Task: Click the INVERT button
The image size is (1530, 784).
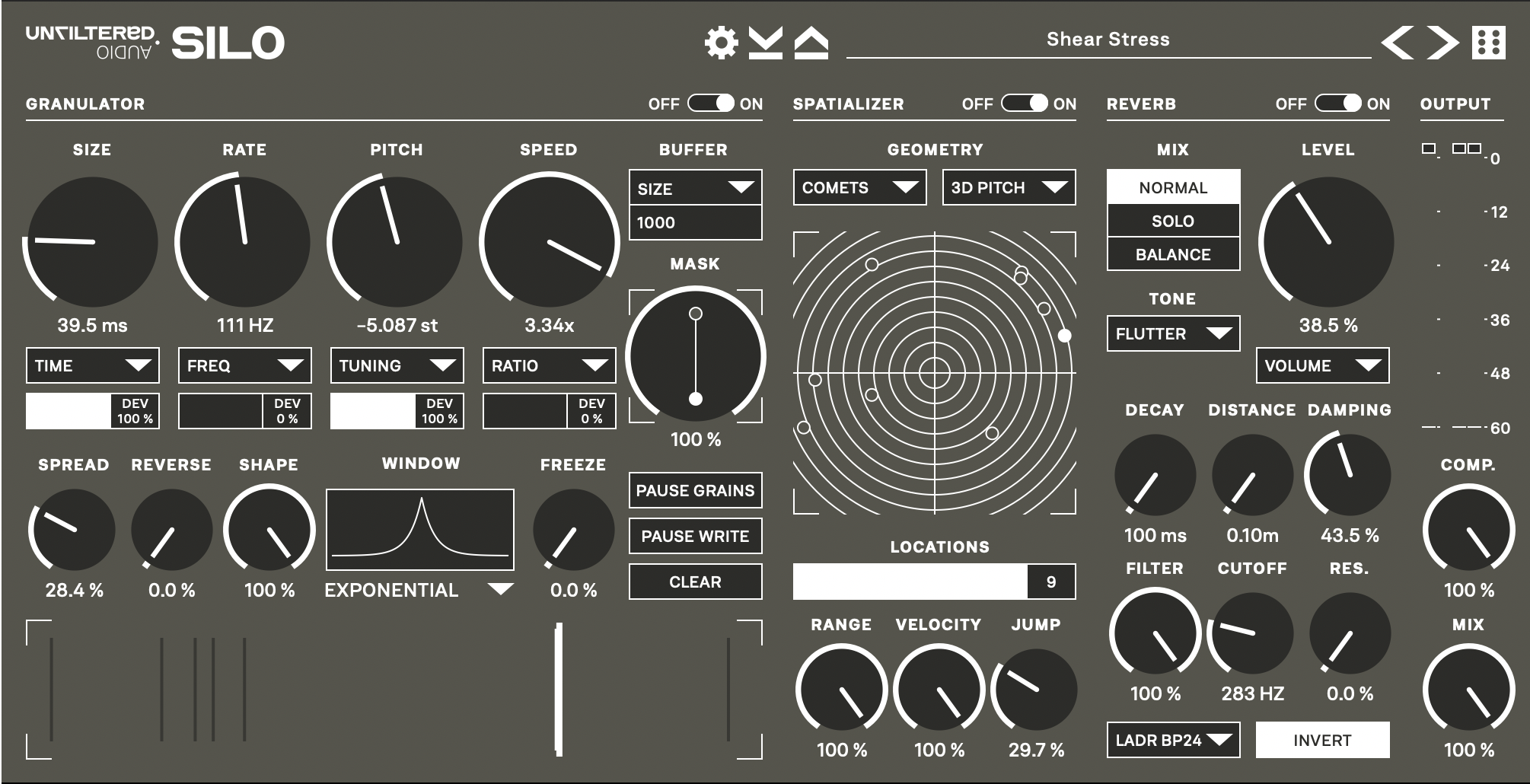Action: (x=1322, y=740)
